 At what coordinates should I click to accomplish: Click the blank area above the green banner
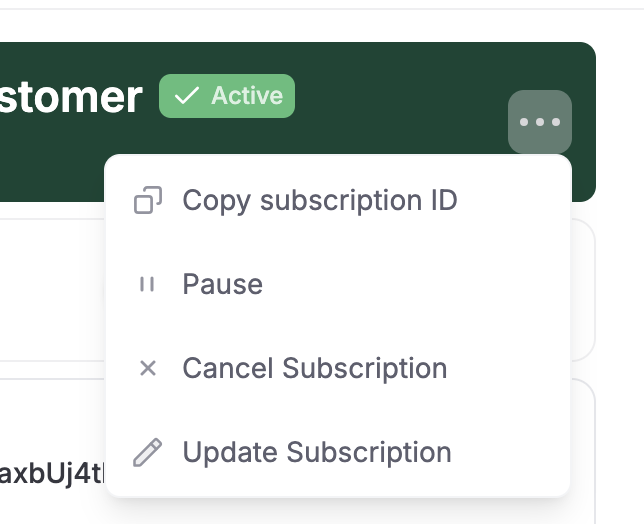coord(298,25)
